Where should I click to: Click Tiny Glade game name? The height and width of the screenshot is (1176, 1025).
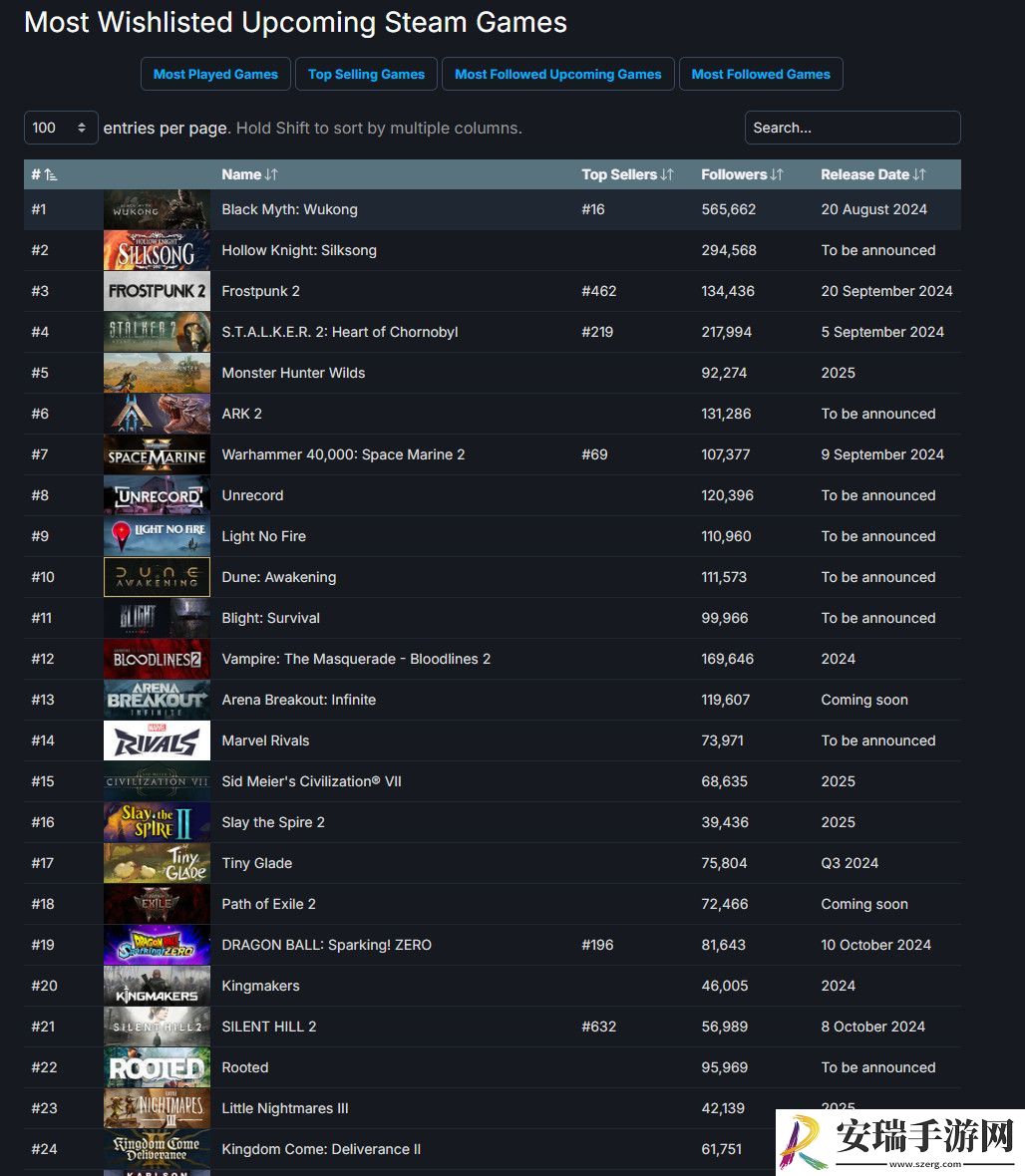click(x=256, y=863)
